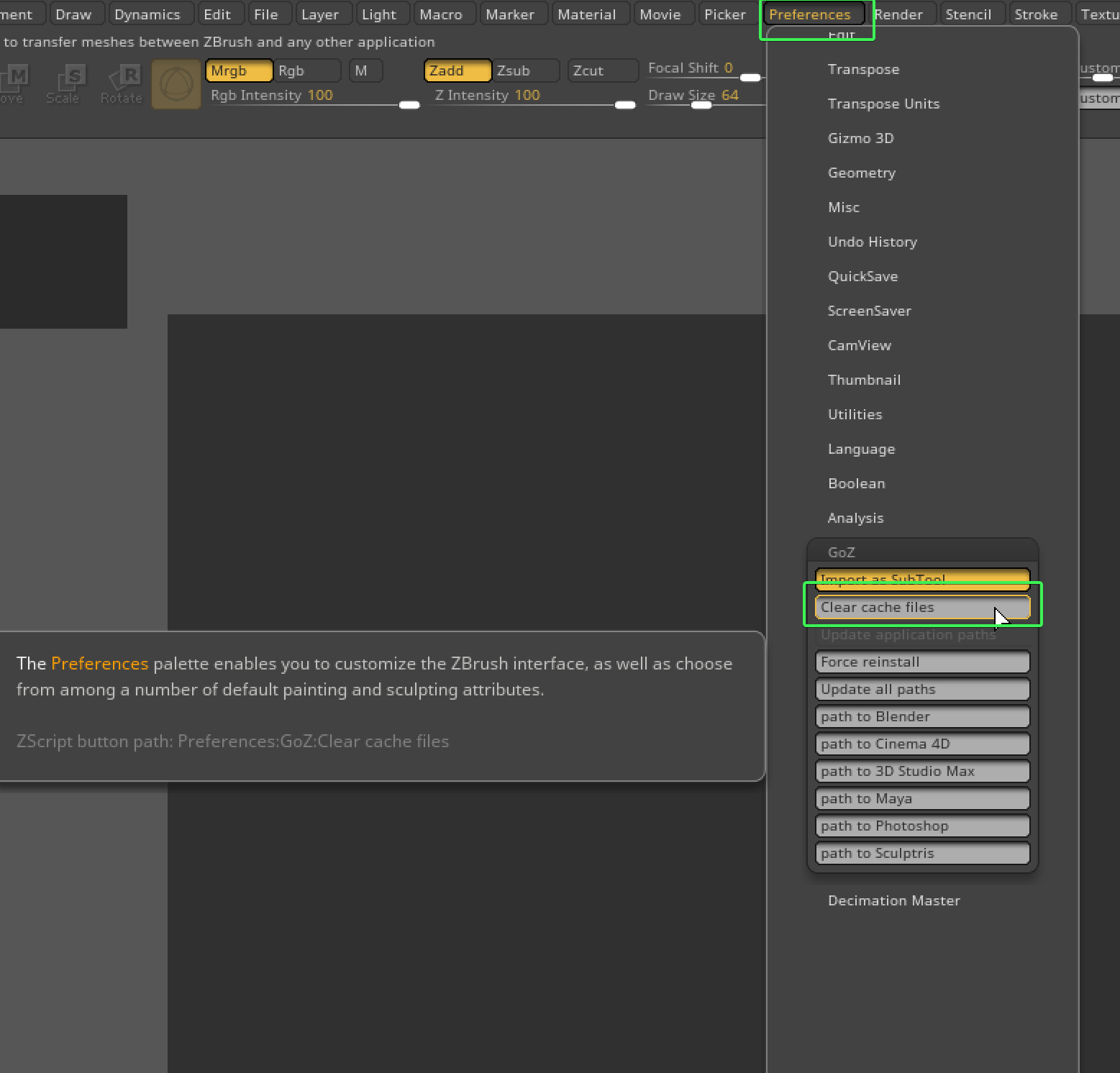Toggle Zcut mode on
Image resolution: width=1120 pixels, height=1073 pixels.
(602, 70)
